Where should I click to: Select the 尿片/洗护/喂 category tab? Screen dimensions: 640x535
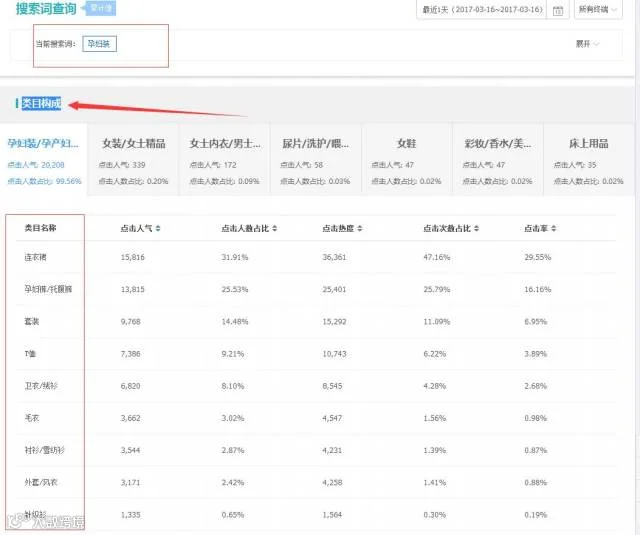coord(316,161)
